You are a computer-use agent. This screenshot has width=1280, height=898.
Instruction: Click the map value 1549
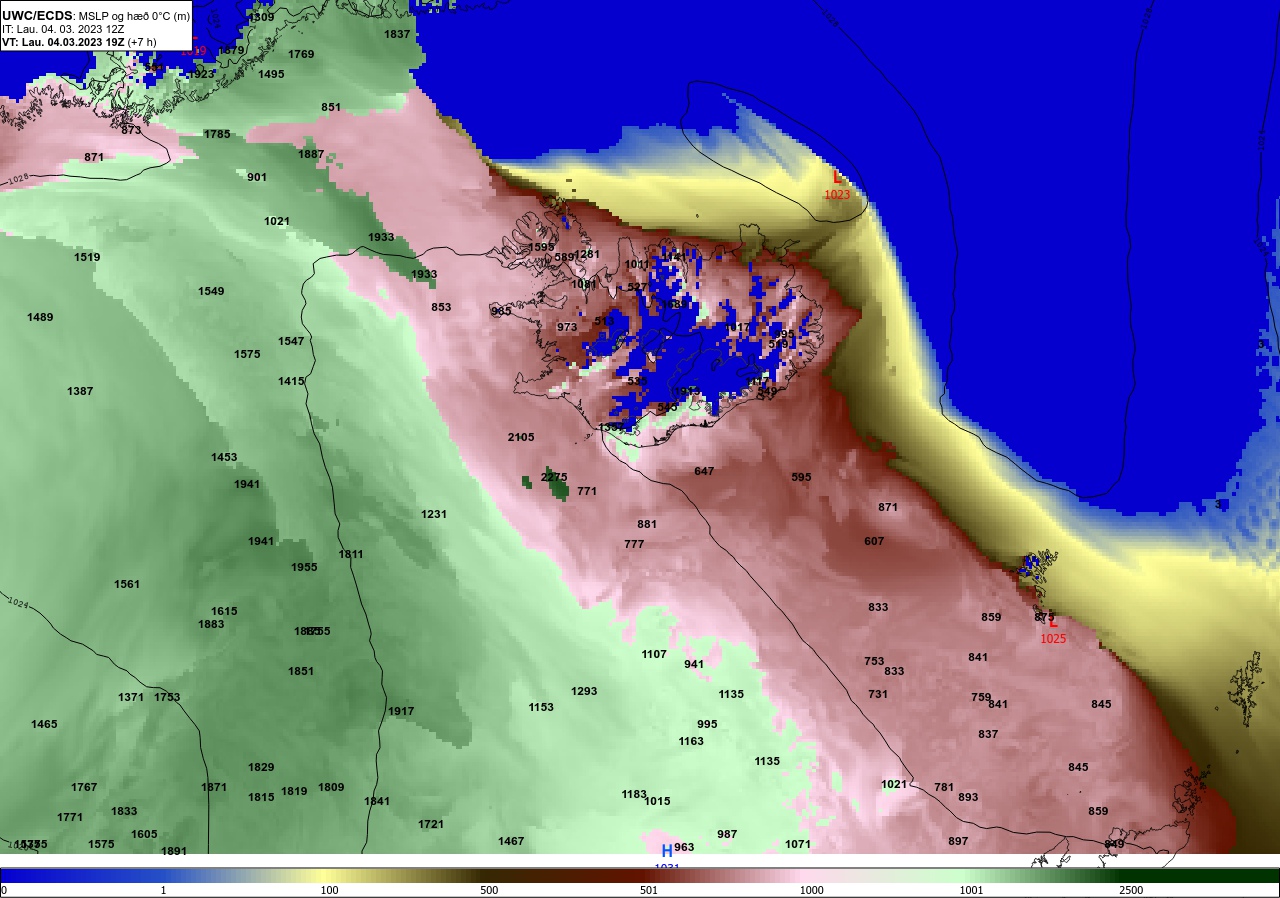(211, 291)
